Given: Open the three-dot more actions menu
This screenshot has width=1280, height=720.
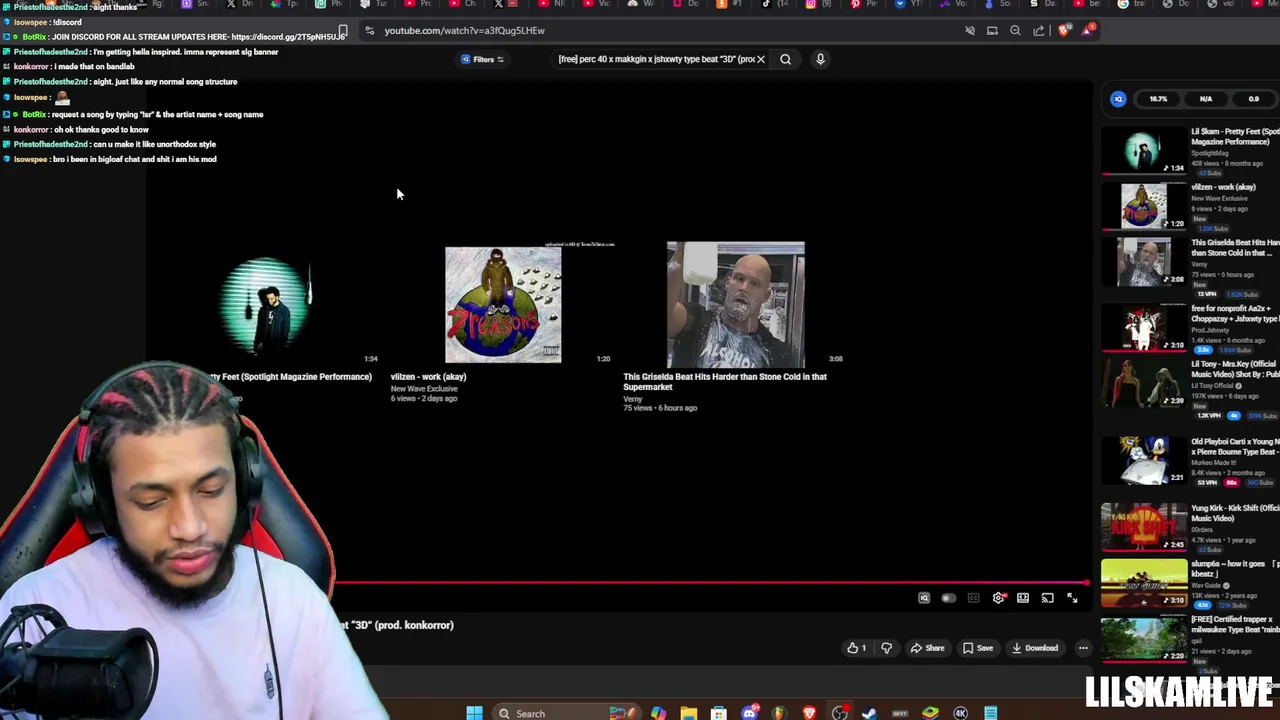Looking at the screenshot, I should 1083,648.
